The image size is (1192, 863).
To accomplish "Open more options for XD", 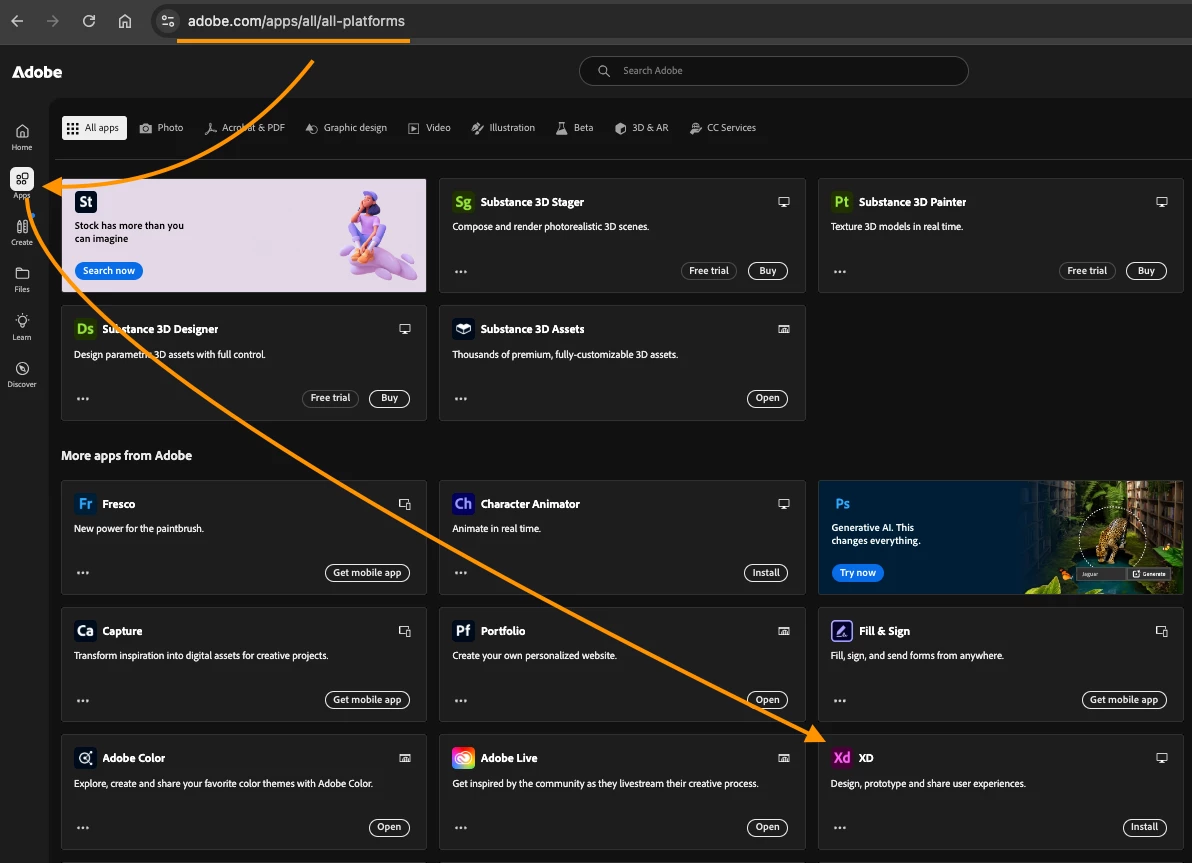I will coord(839,827).
